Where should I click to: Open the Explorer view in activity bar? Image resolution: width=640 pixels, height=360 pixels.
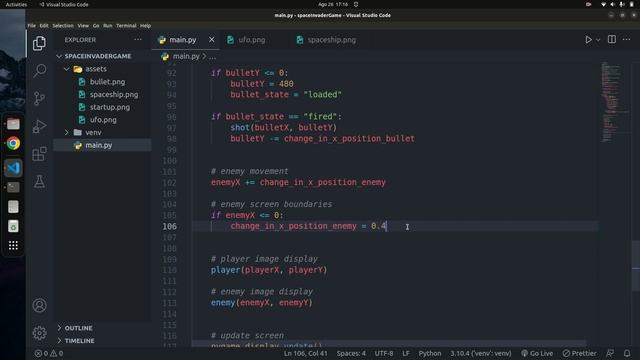(39, 43)
